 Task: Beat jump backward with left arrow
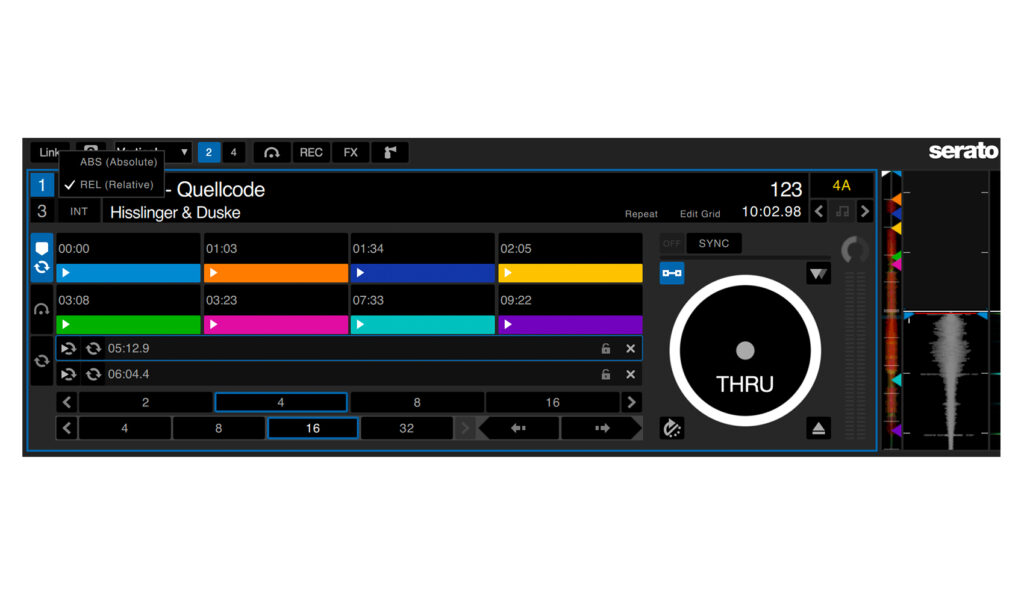coord(519,428)
